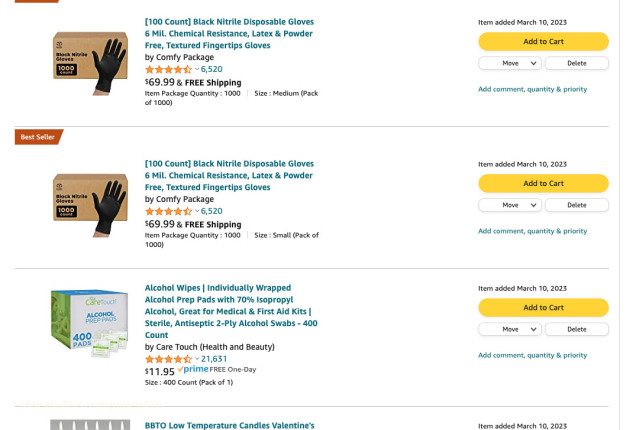Click star rating for Care Touch Alcohol Wipes
Screen dimensions: 636x430
(x=168, y=358)
